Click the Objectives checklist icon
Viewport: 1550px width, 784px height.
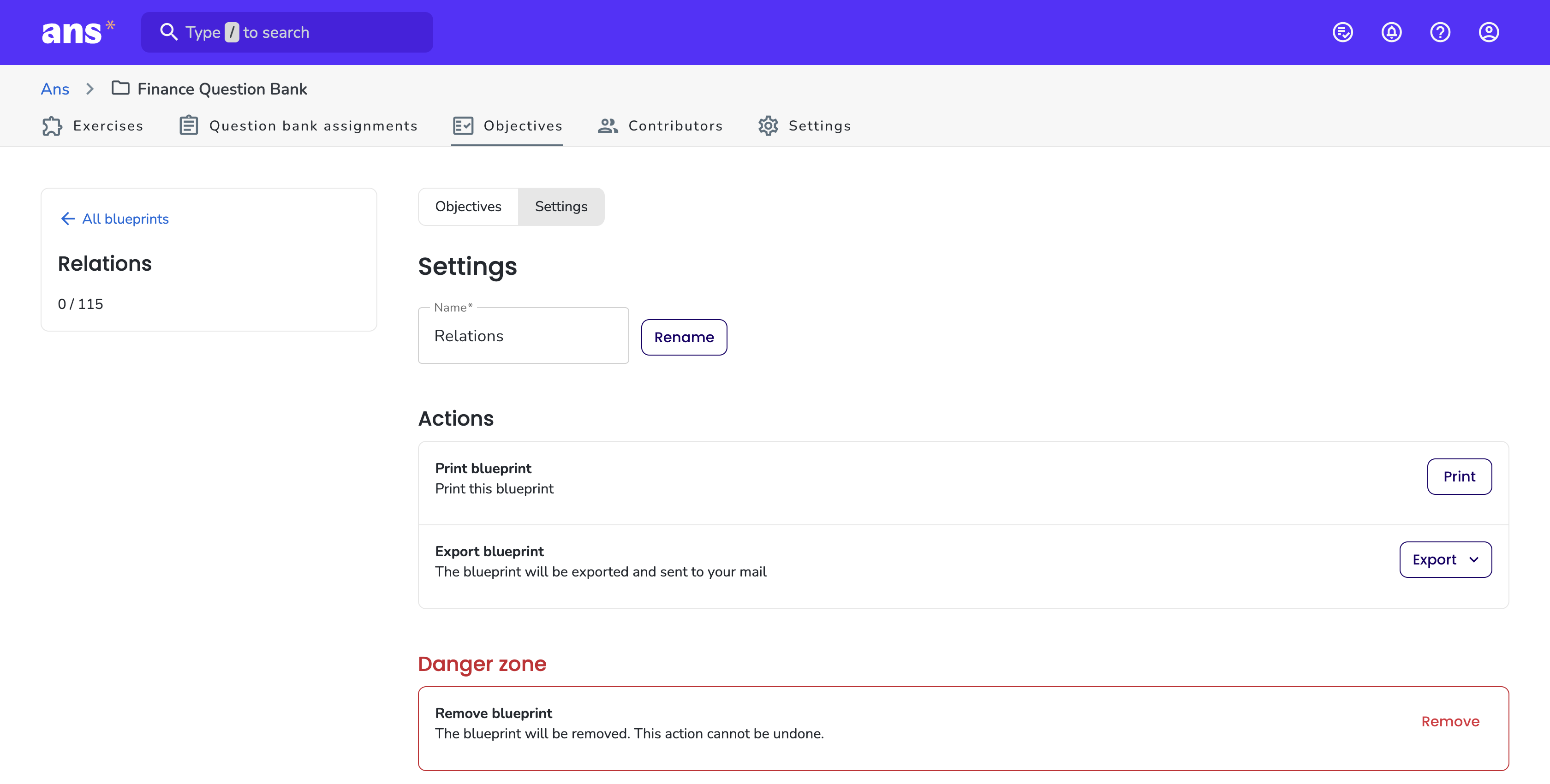(463, 126)
